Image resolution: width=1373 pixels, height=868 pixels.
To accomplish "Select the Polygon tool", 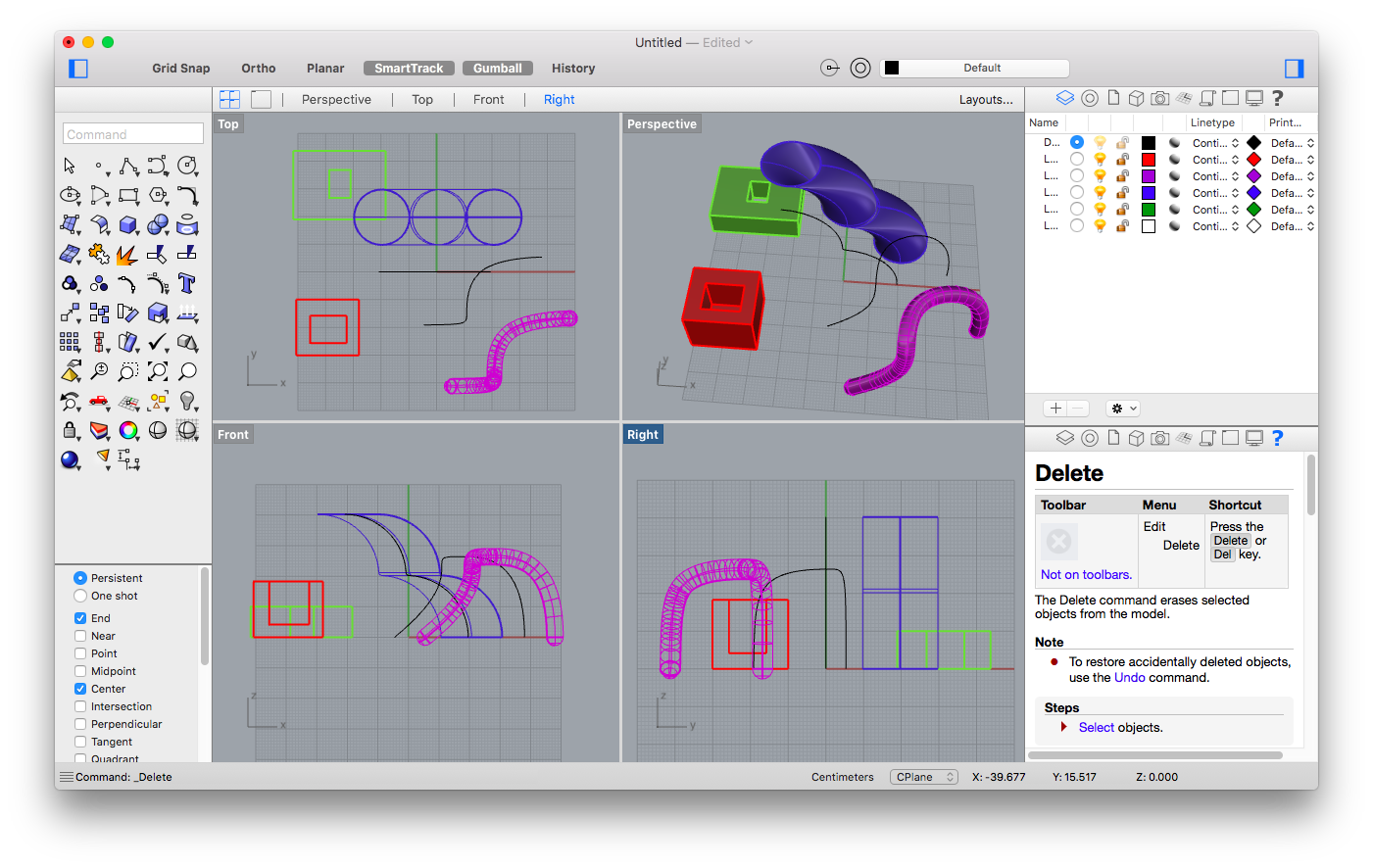I will click(x=158, y=195).
